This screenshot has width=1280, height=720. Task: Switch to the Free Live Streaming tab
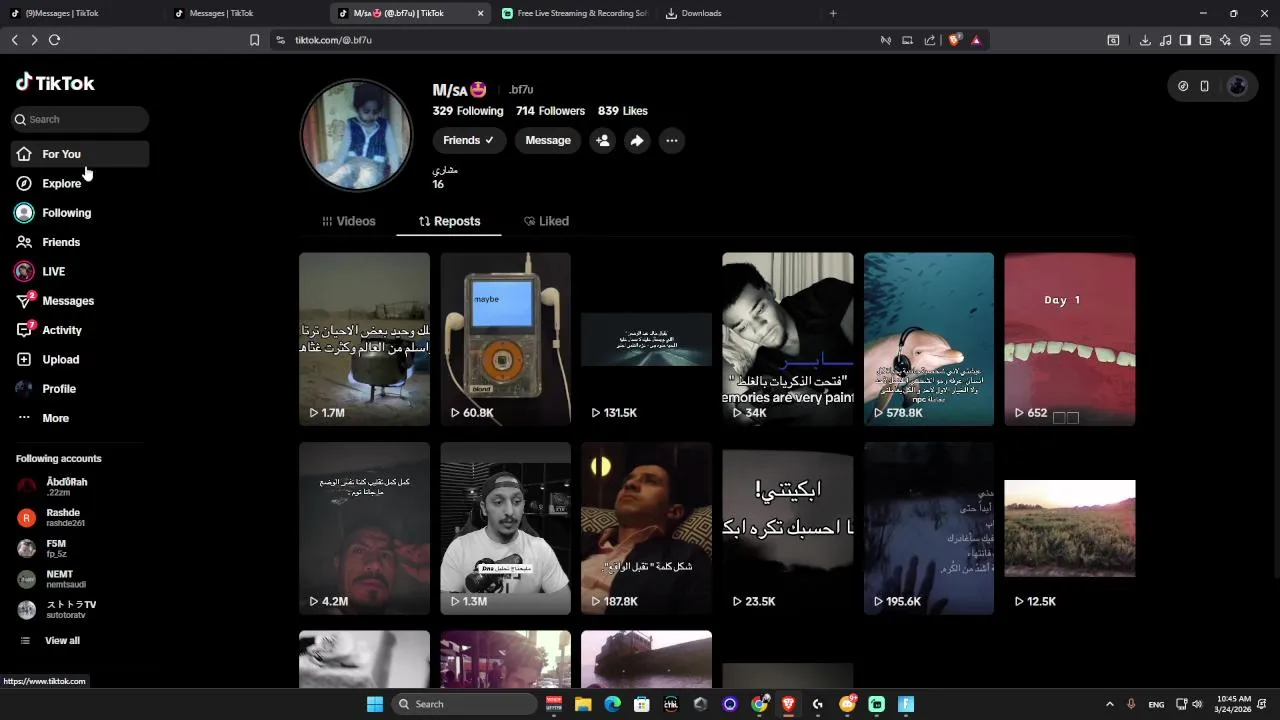(x=575, y=13)
